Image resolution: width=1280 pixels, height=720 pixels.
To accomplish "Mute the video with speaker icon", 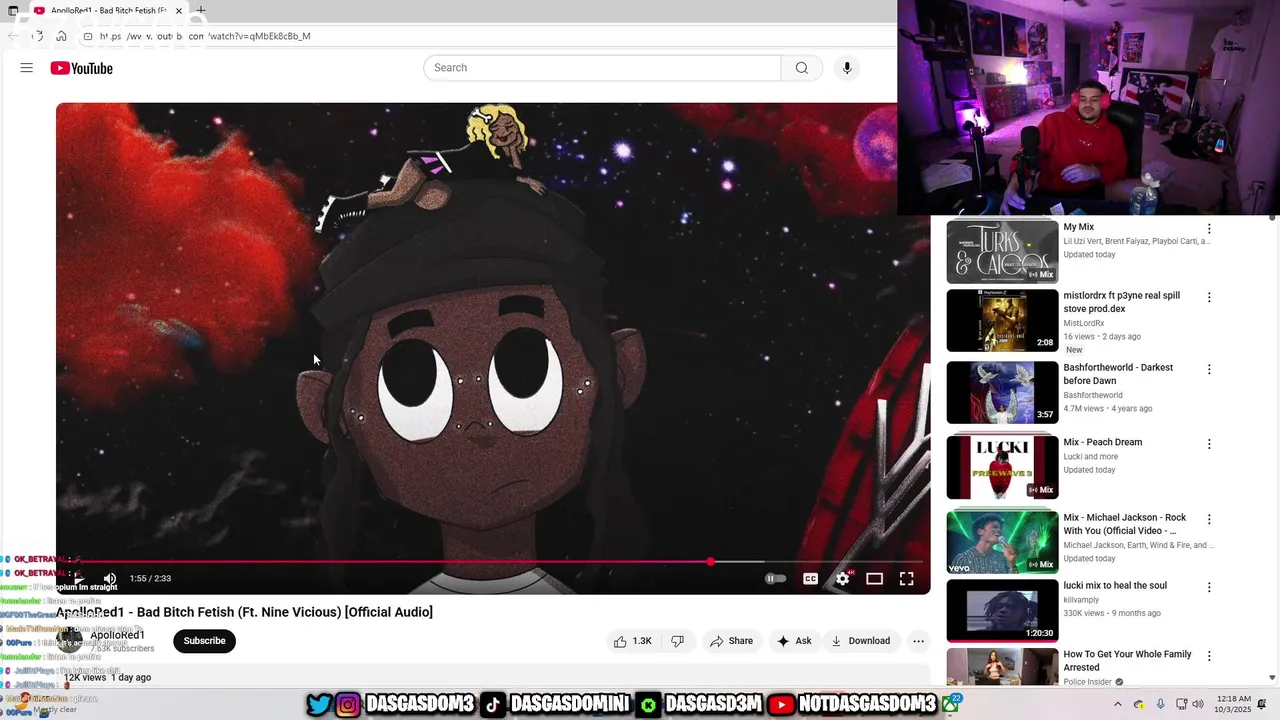I will (x=110, y=578).
